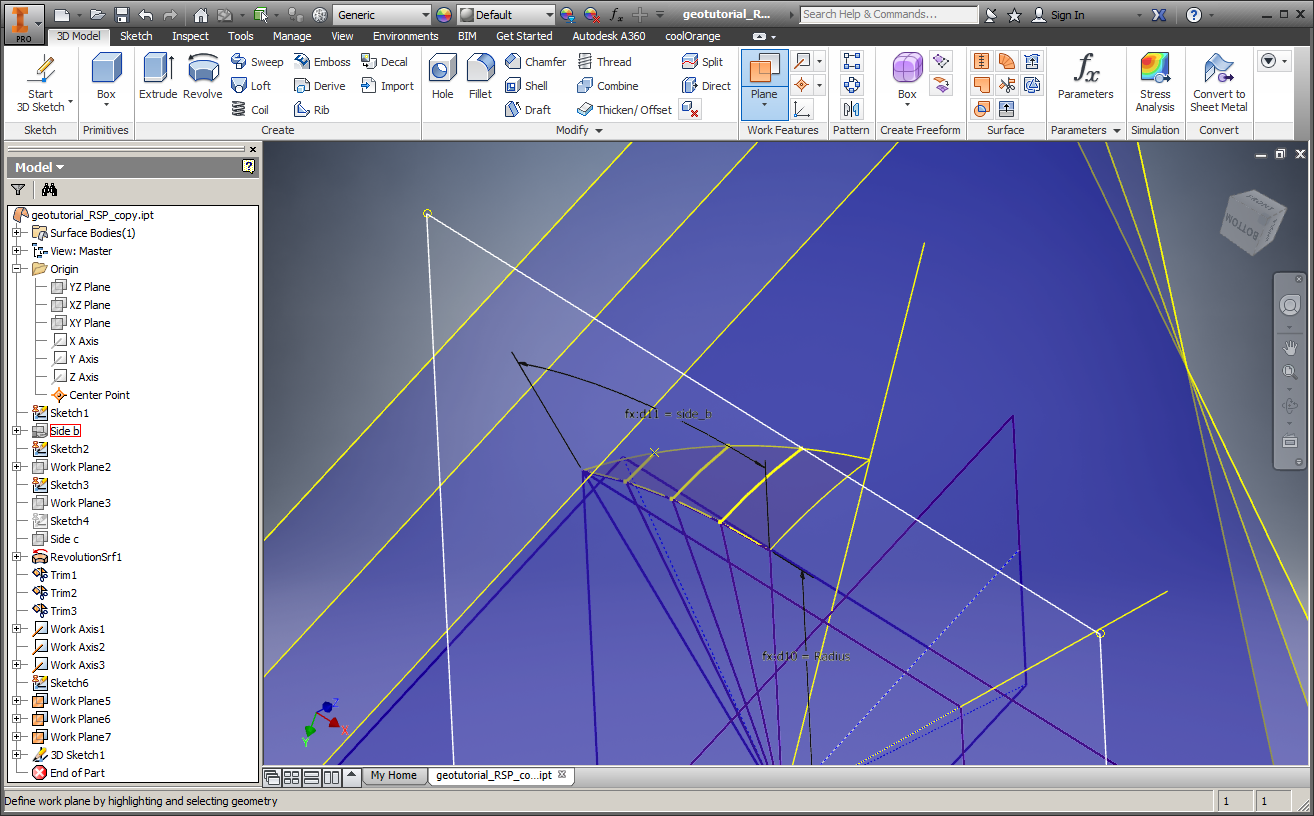This screenshot has height=816, width=1314.
Task: Click the Save icon in quick access
Action: 121,15
